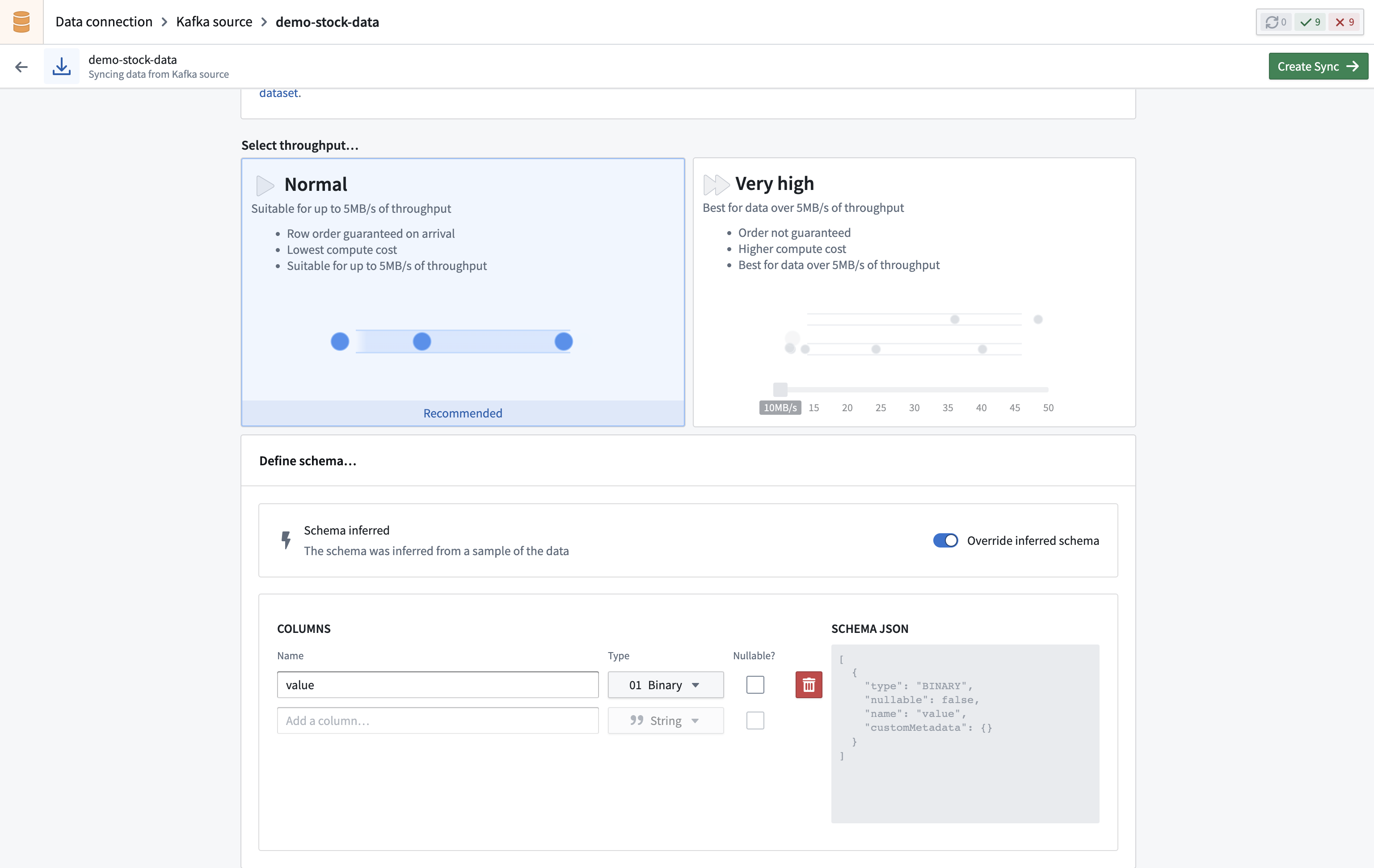Click the download/sync icon next to demo-stock-data
Image resolution: width=1374 pixels, height=868 pixels.
pos(62,66)
